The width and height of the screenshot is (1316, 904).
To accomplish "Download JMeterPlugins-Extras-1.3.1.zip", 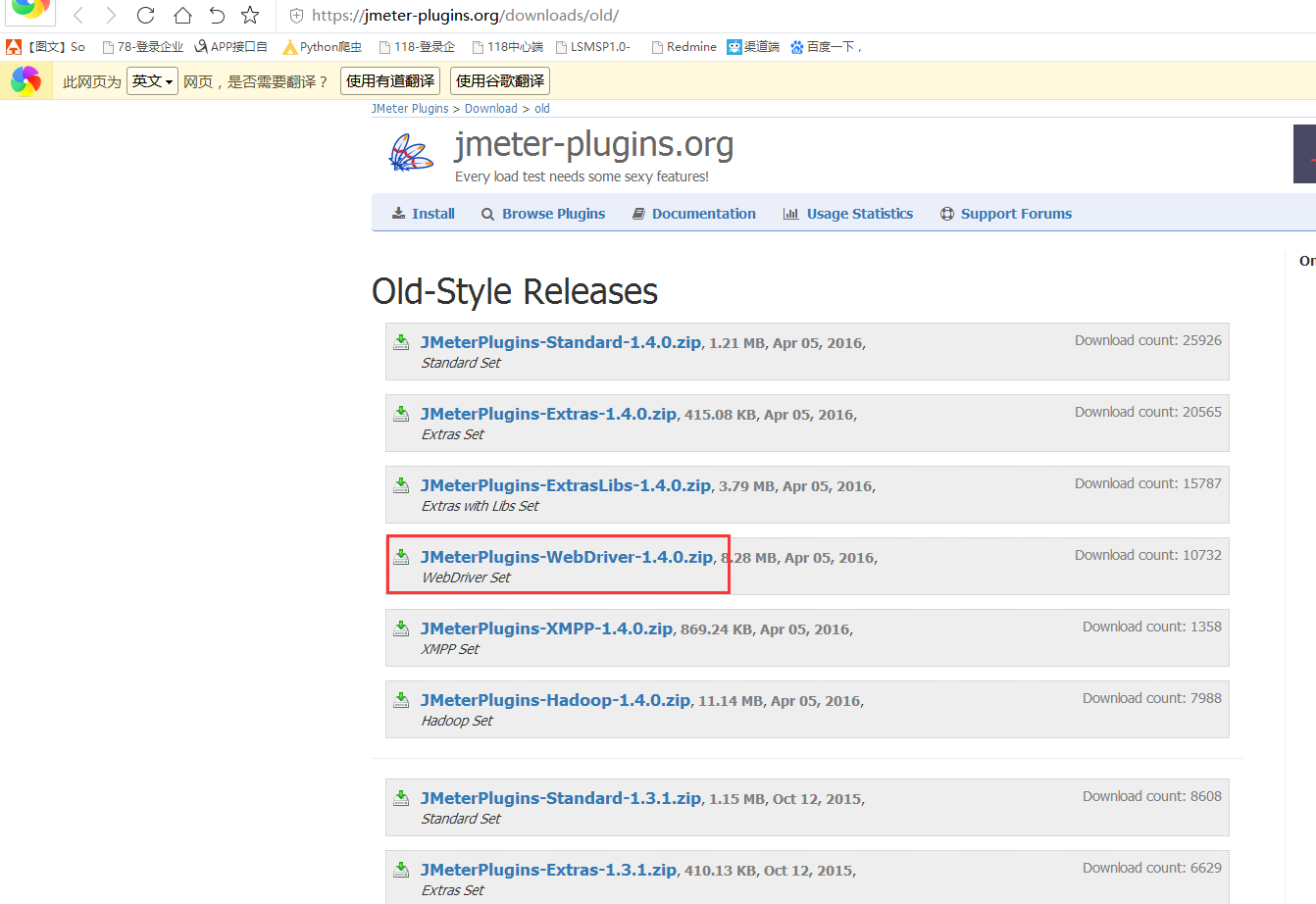I will [x=548, y=870].
